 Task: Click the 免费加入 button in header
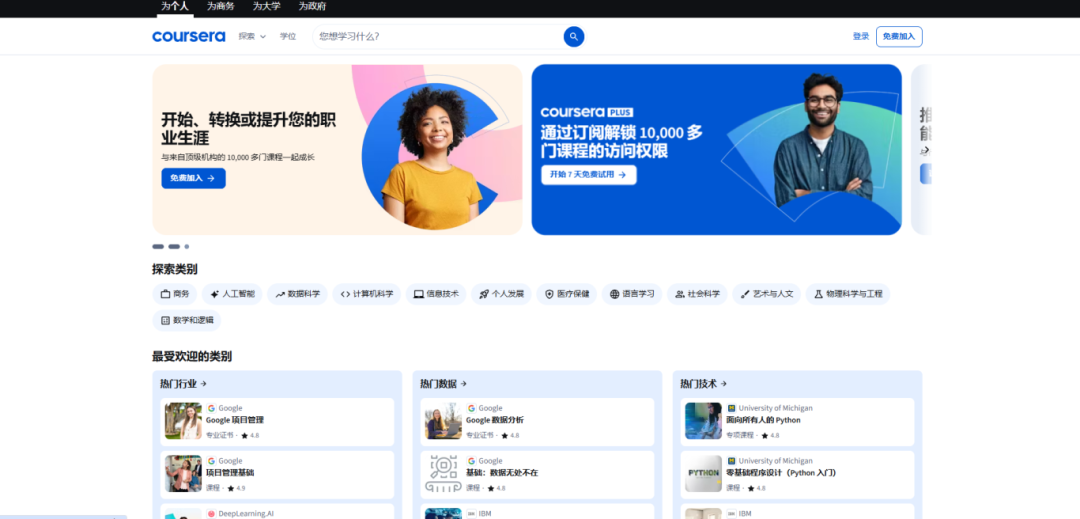(x=898, y=37)
